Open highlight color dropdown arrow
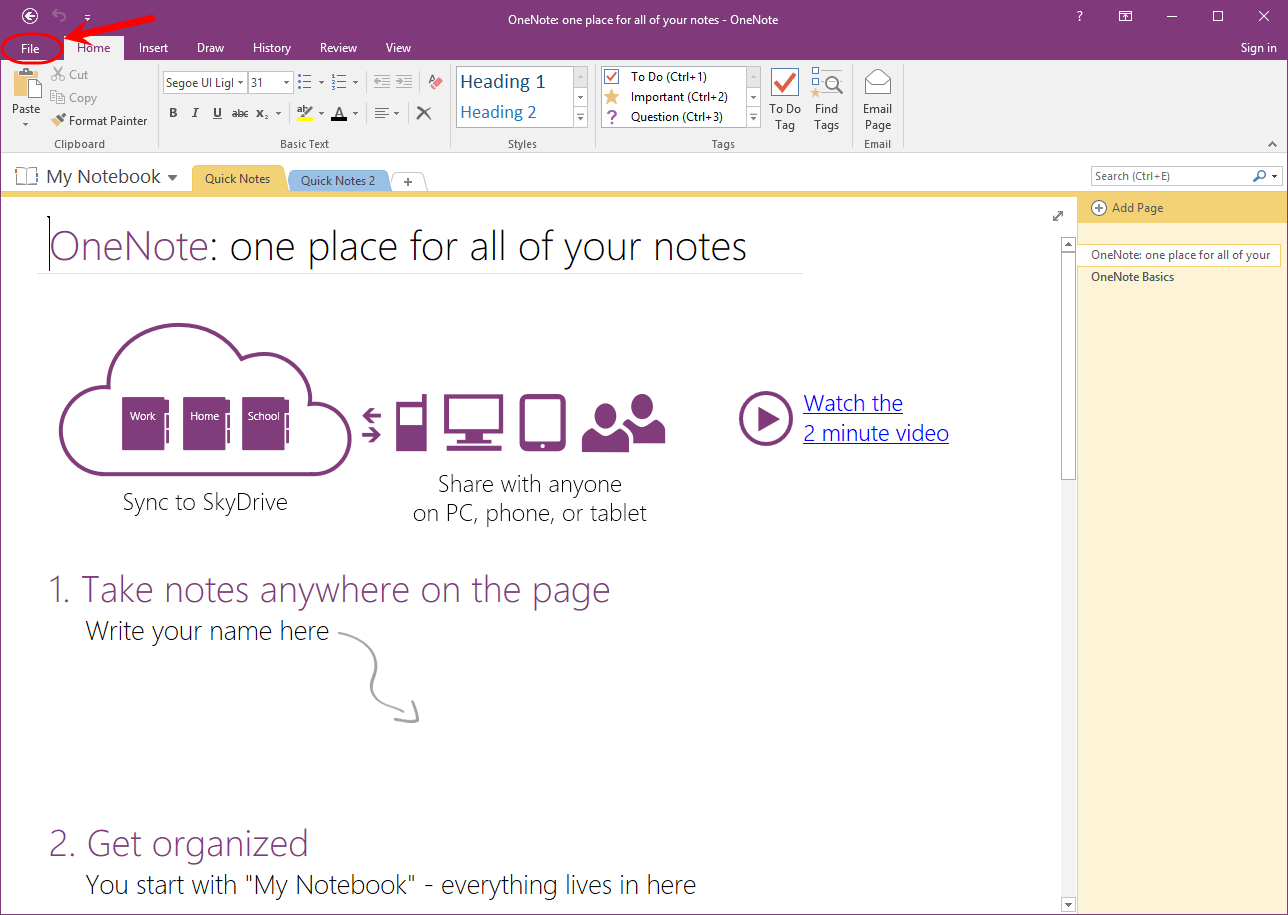 [321, 113]
